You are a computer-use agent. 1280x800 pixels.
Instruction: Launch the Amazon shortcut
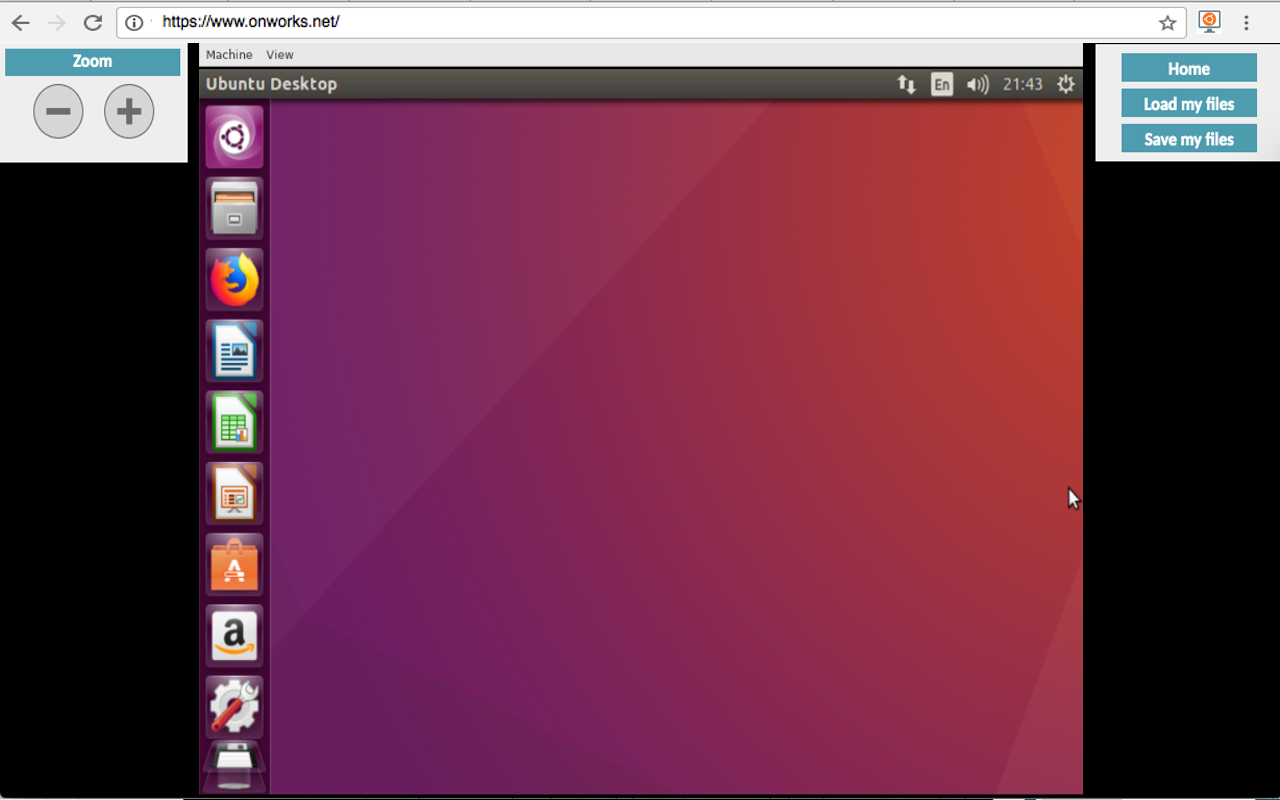click(233, 635)
